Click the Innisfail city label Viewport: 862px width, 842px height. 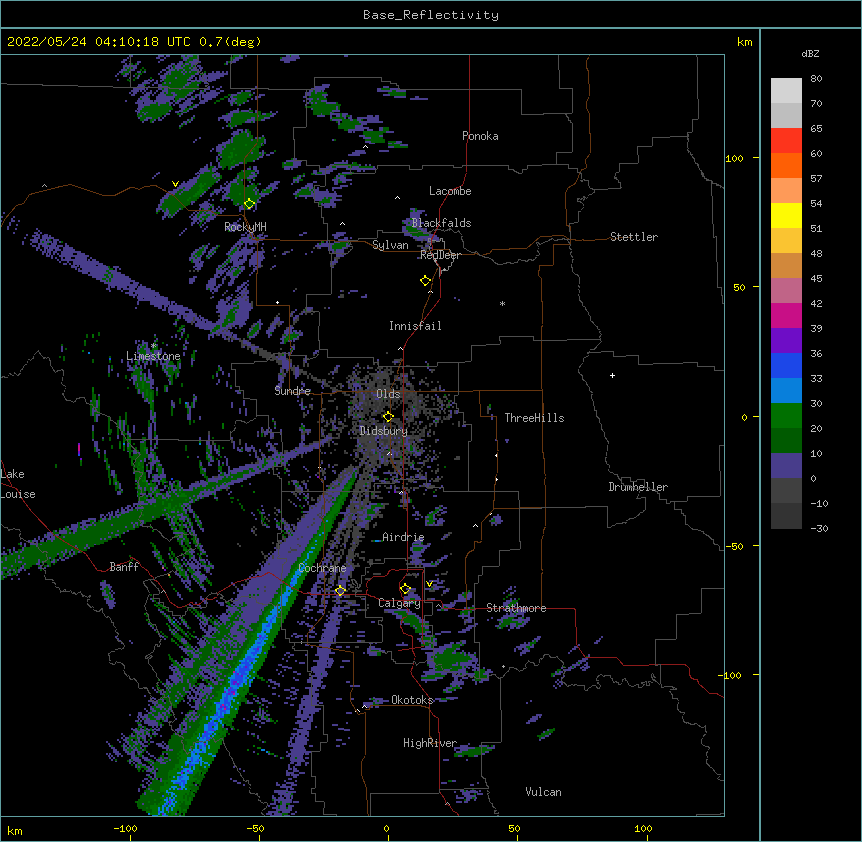[415, 326]
